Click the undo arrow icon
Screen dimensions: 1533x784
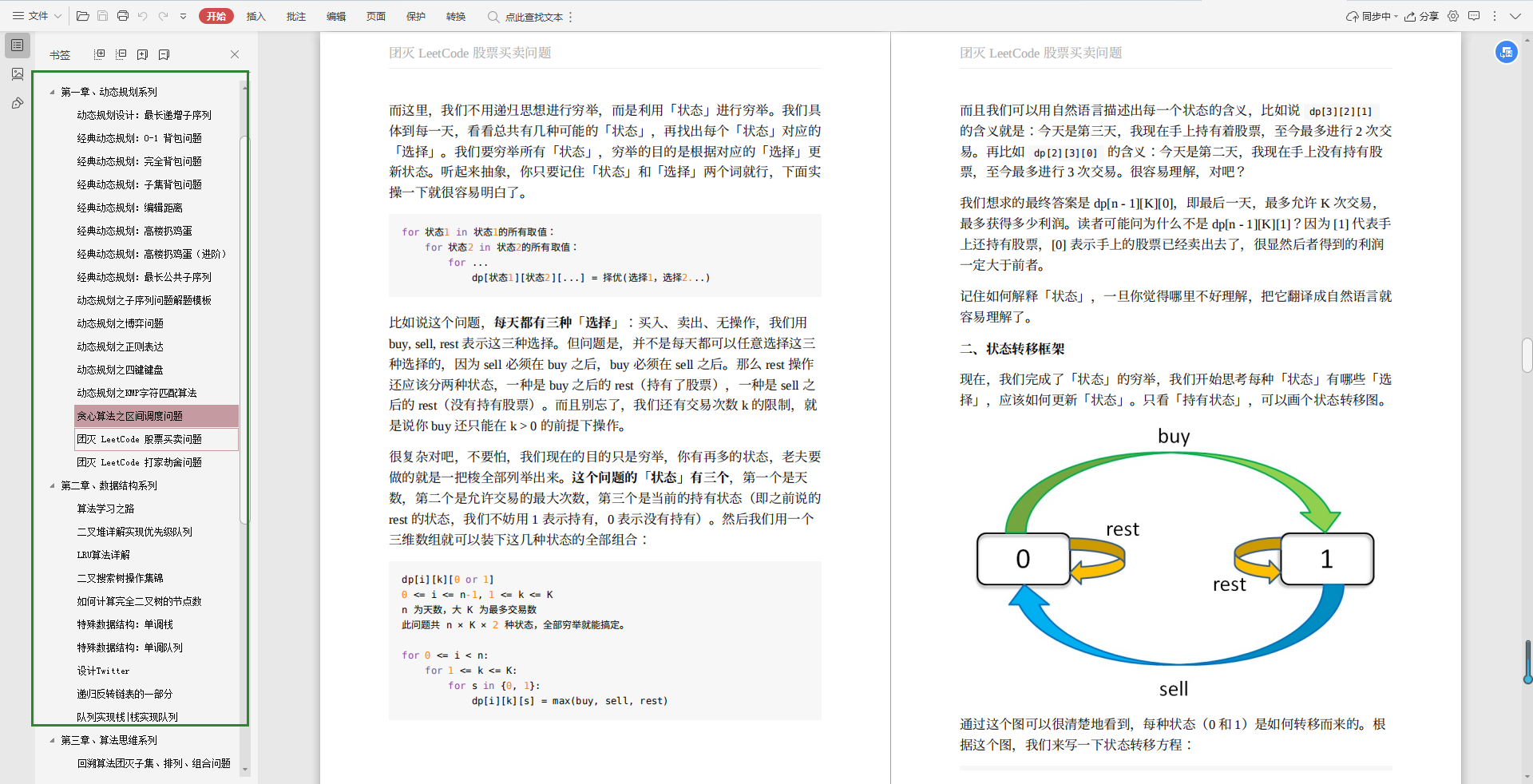pos(143,16)
